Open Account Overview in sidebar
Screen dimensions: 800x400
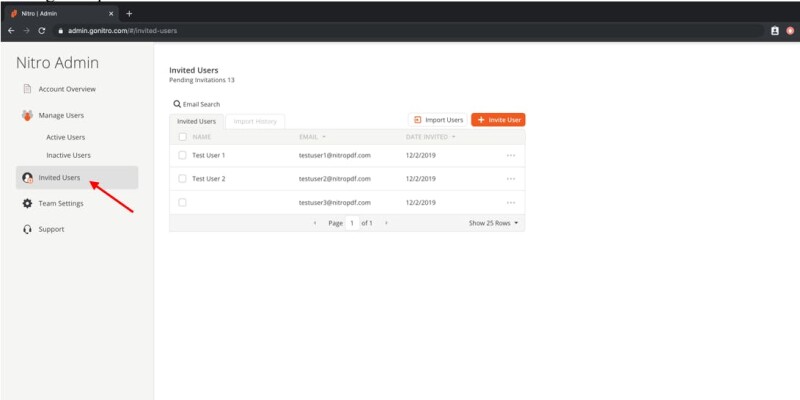pyautogui.click(x=67, y=89)
